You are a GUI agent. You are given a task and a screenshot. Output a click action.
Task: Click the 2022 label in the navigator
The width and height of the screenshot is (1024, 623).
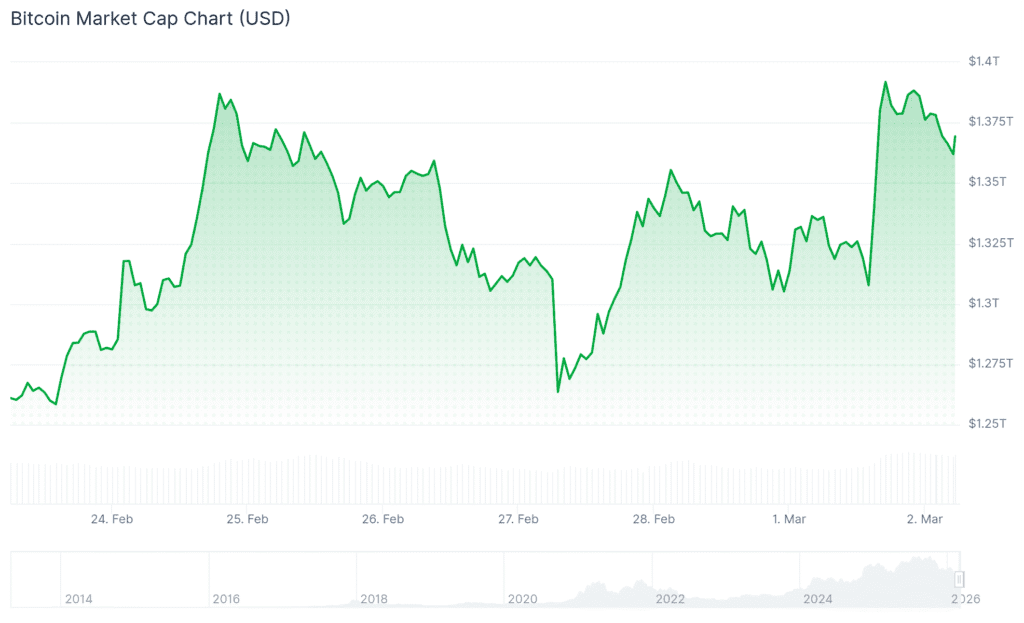click(x=670, y=599)
